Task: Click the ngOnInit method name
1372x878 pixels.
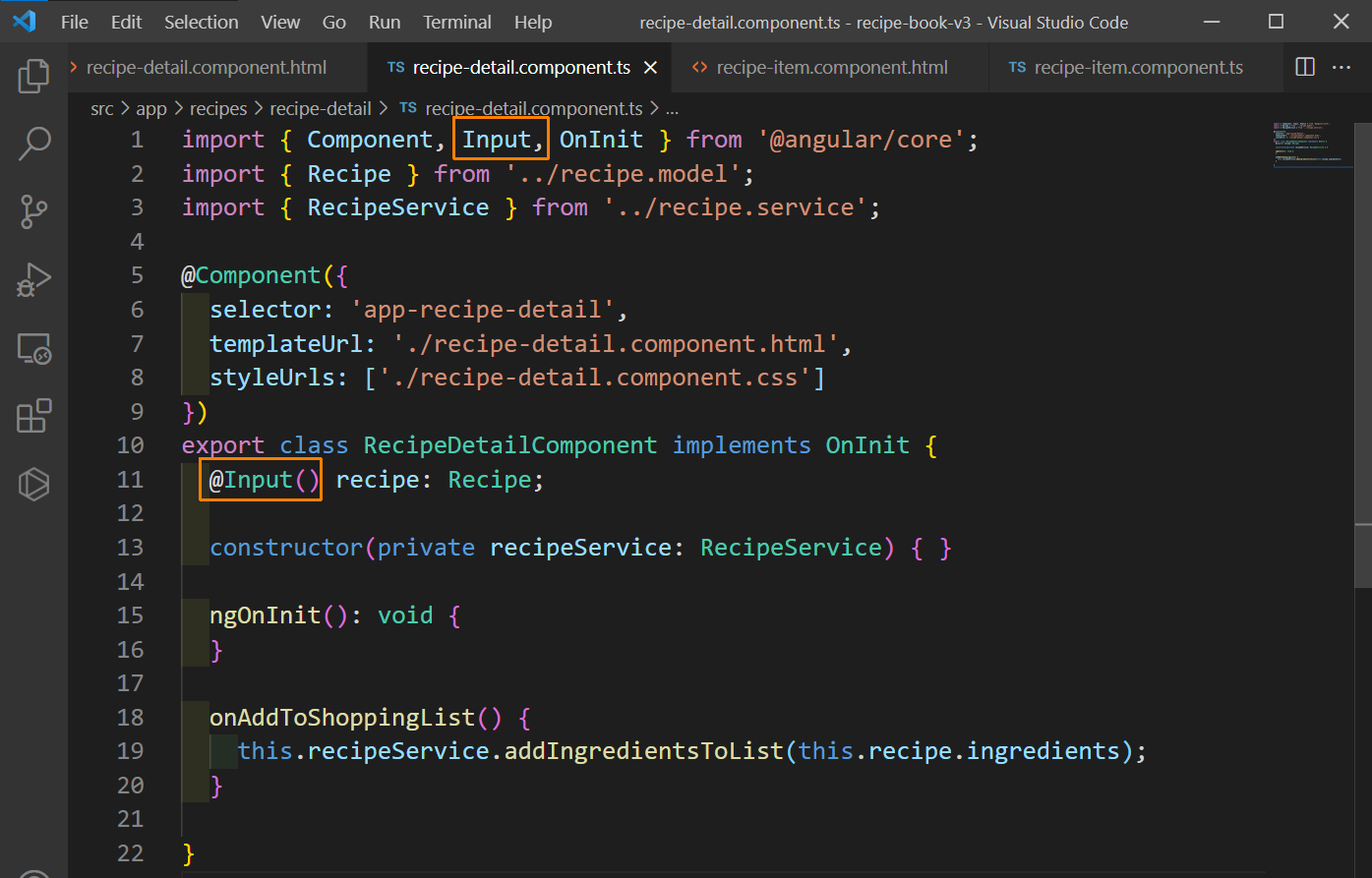Action: [266, 615]
